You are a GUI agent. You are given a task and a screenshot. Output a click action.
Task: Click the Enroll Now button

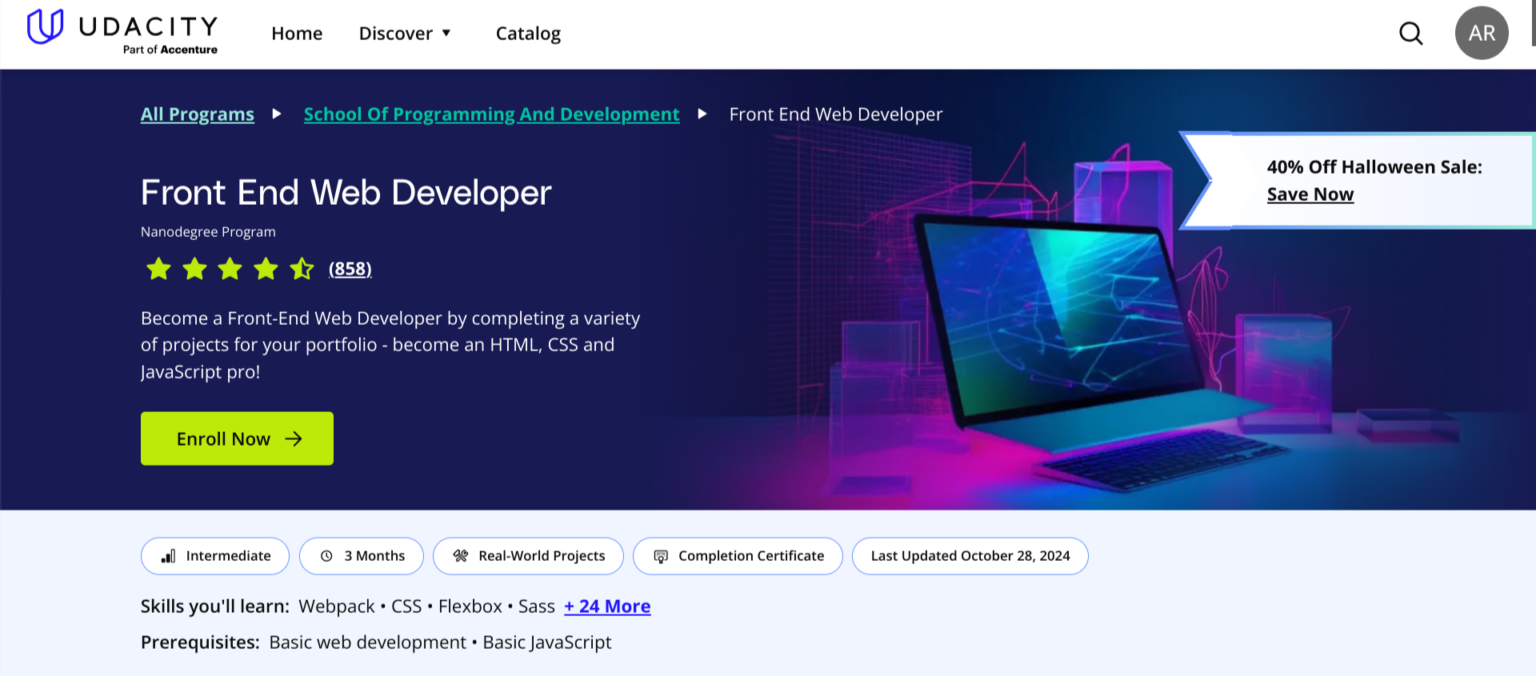pos(236,438)
